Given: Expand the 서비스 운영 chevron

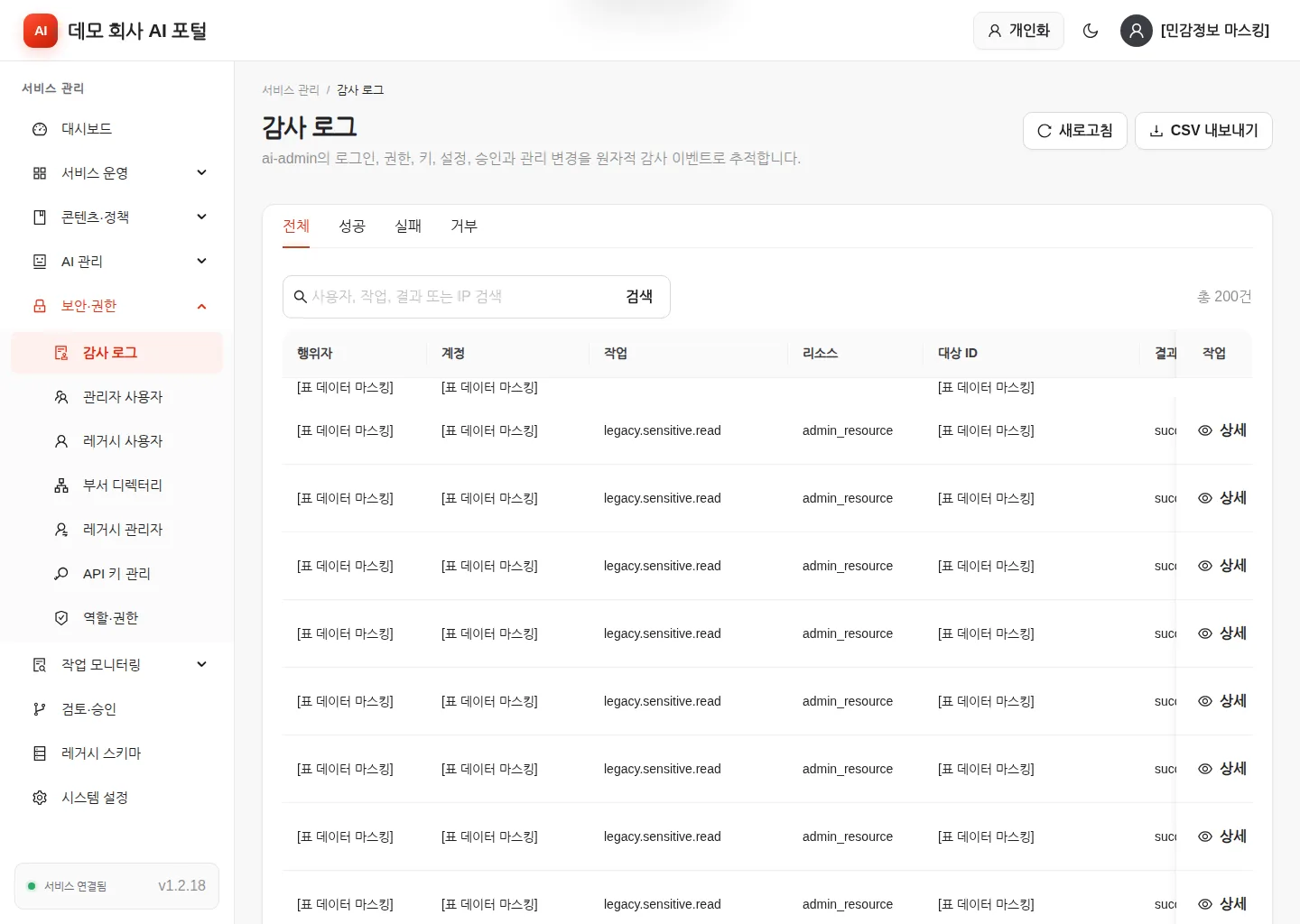Looking at the screenshot, I should pos(202,172).
